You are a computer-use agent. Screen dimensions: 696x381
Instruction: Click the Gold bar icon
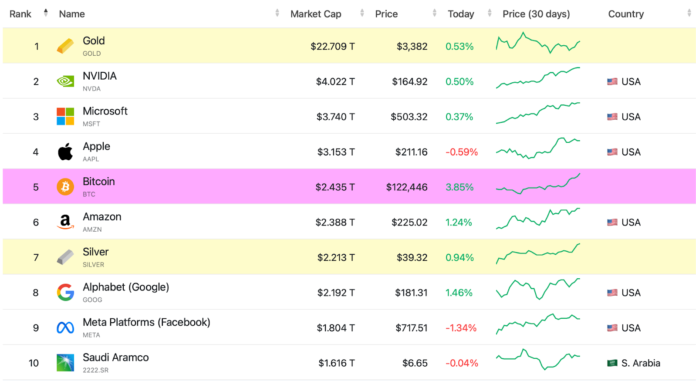tap(65, 46)
